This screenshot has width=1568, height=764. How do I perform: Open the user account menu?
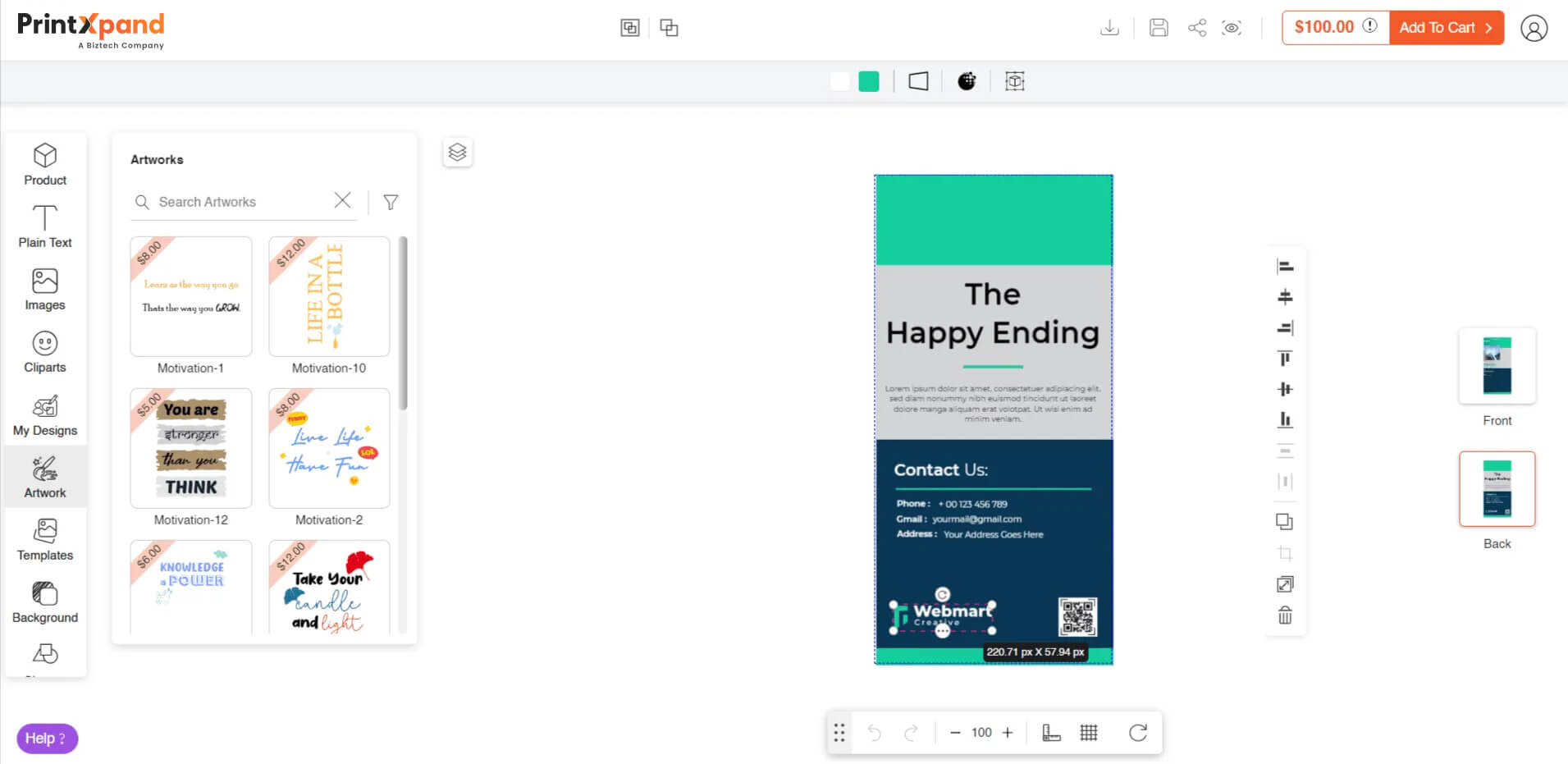tap(1534, 28)
